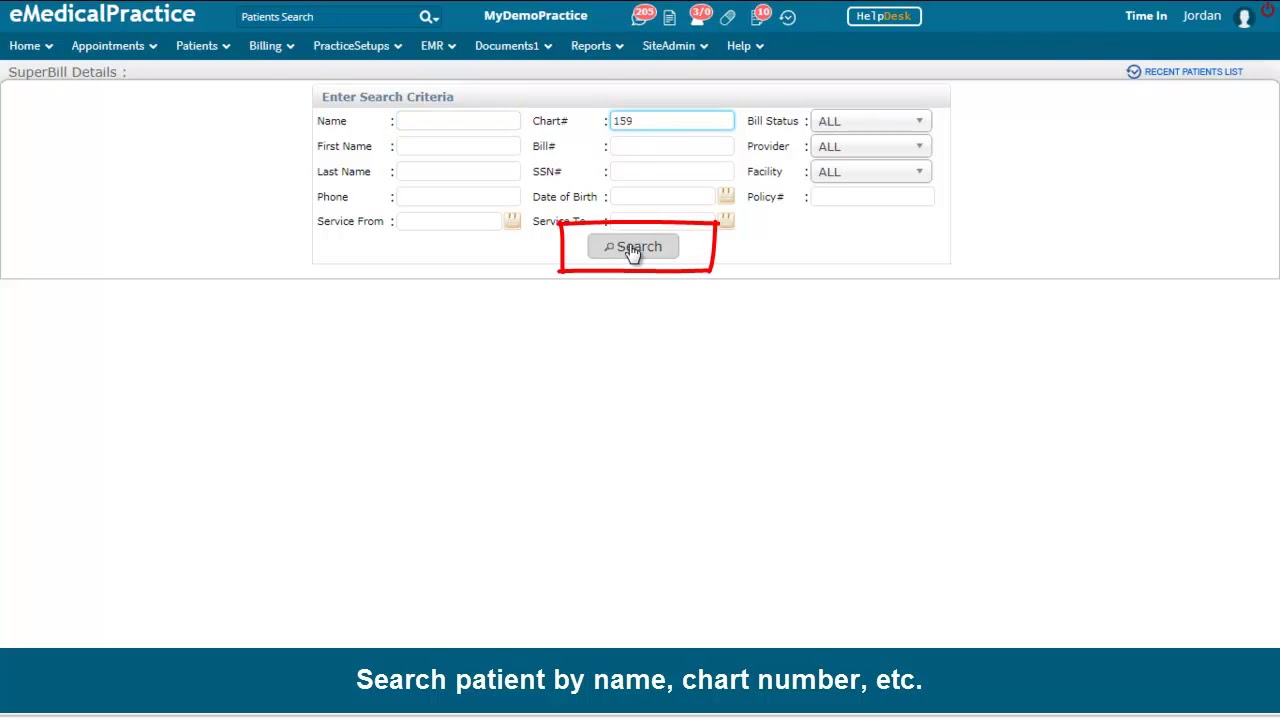Click the red power logout icon
The width and height of the screenshot is (1280, 720).
tap(1268, 10)
